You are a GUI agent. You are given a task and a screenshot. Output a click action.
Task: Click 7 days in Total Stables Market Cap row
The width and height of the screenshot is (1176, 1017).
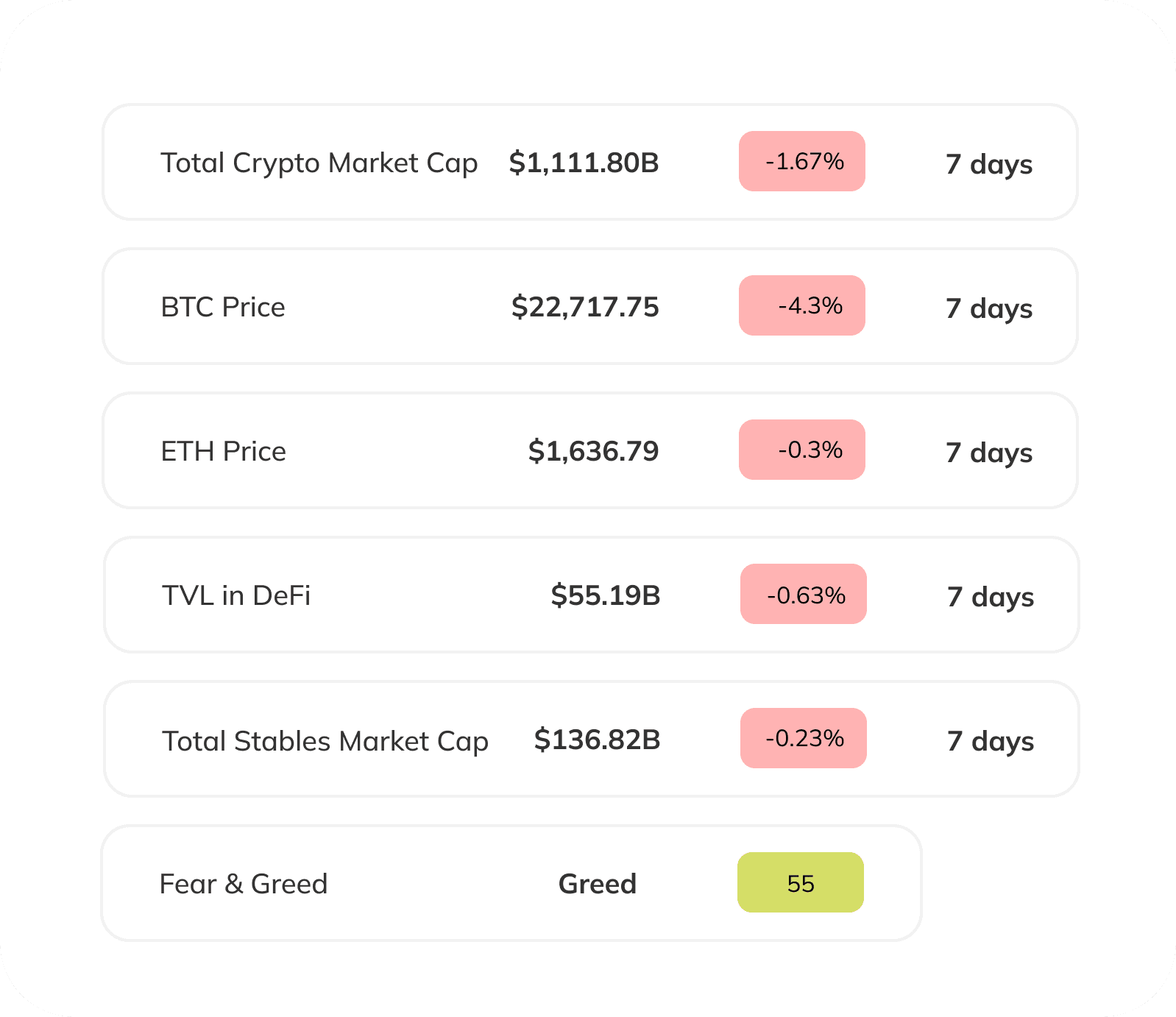point(990,741)
